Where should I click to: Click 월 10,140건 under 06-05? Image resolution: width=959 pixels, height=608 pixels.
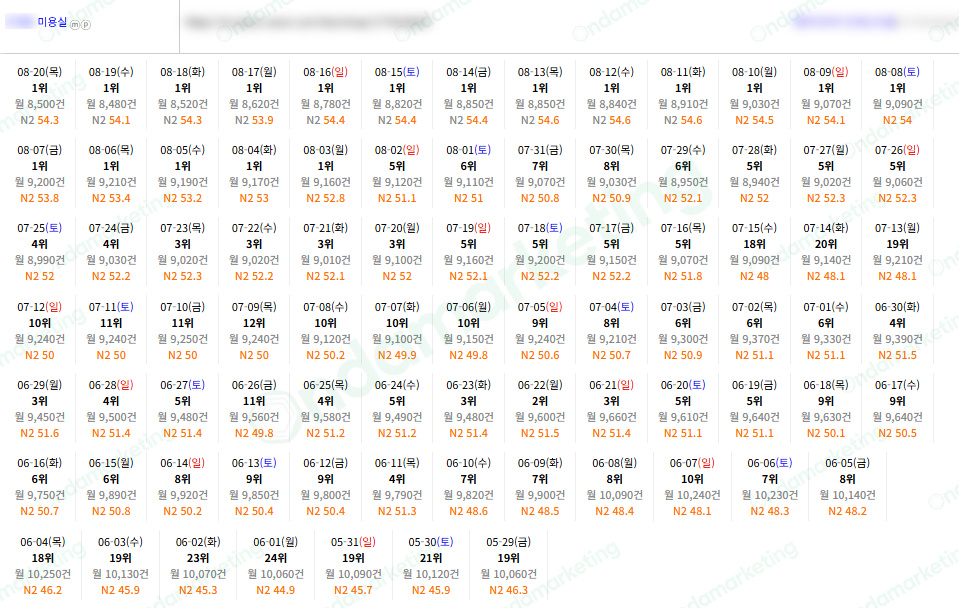[848, 495]
